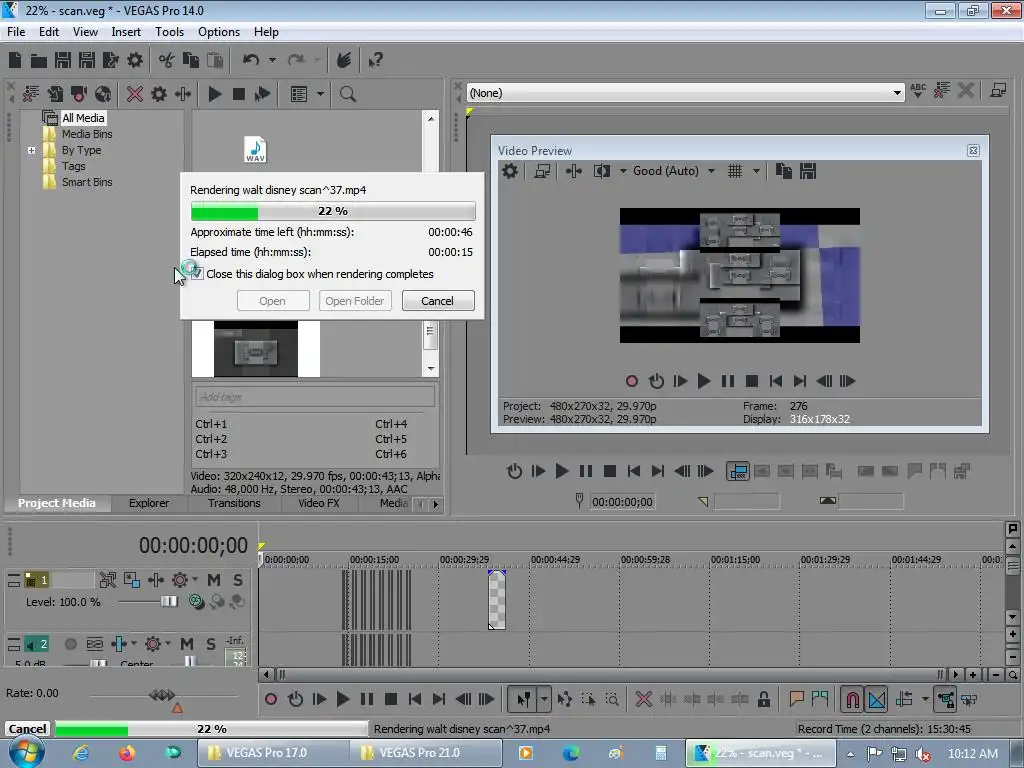Click Record button in Video Preview
Image resolution: width=1024 pixels, height=768 pixels.
tap(632, 381)
